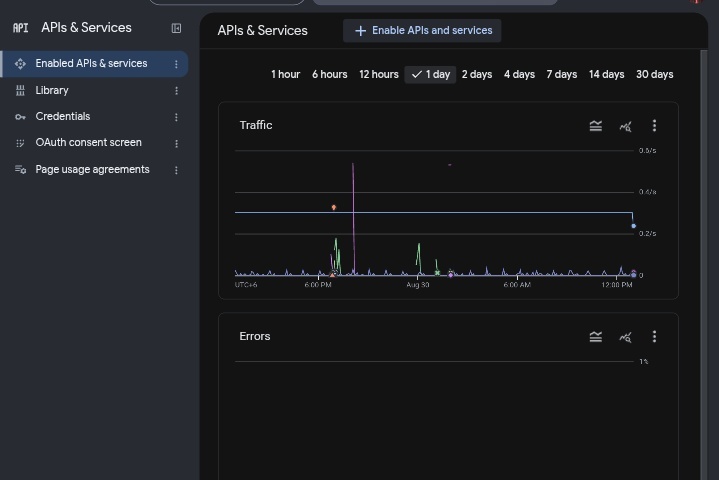Image resolution: width=719 pixels, height=480 pixels.
Task: Select the 7 days time range
Action: point(562,74)
